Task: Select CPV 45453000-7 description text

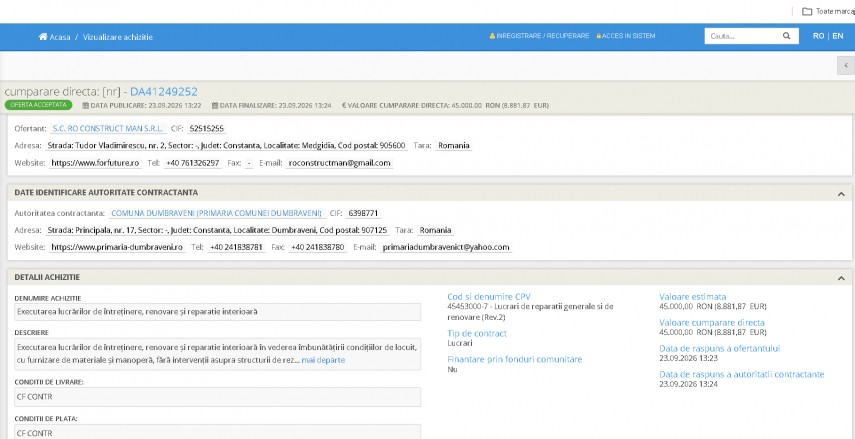Action: point(530,311)
